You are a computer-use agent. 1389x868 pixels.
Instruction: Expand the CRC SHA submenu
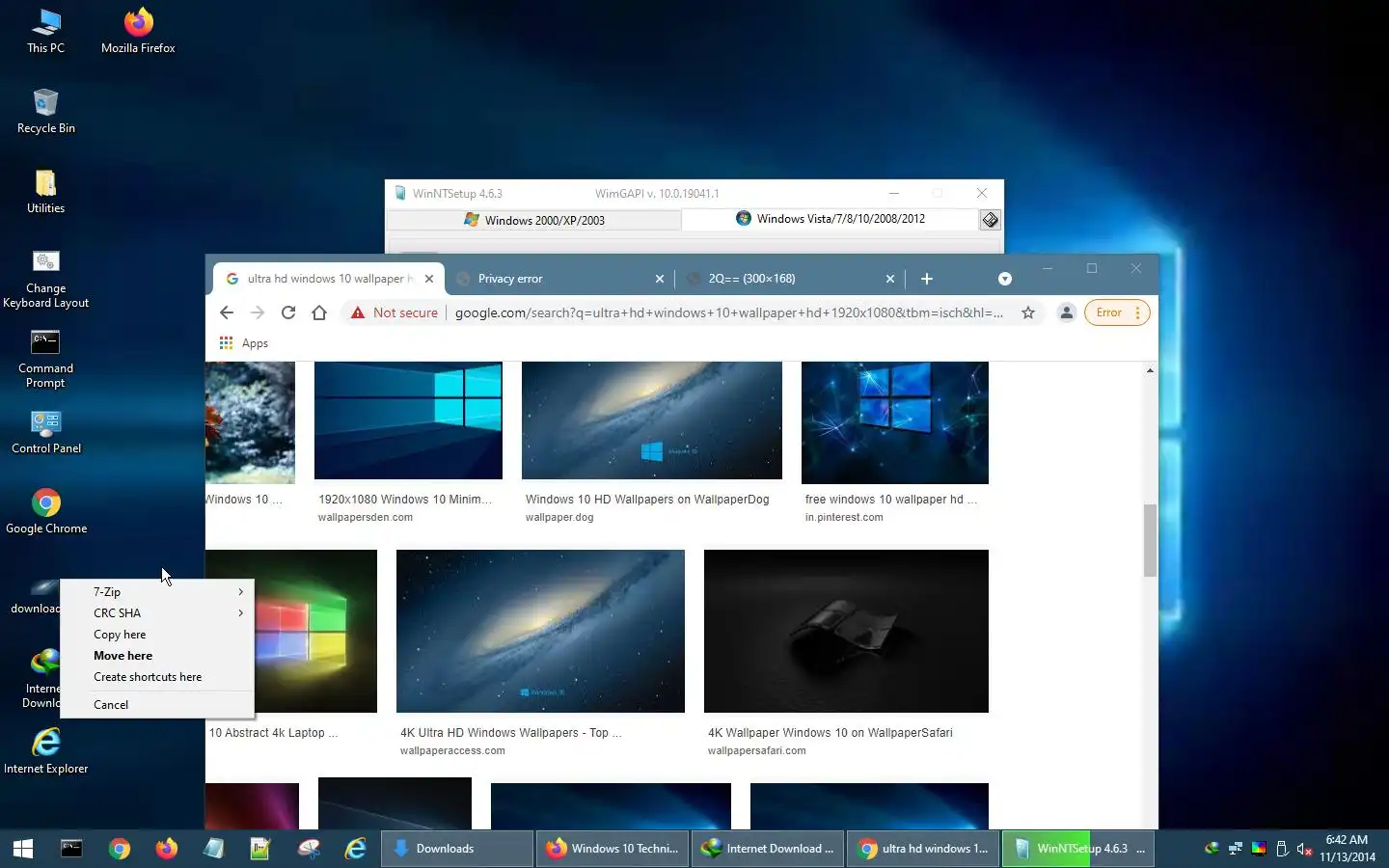pos(157,613)
